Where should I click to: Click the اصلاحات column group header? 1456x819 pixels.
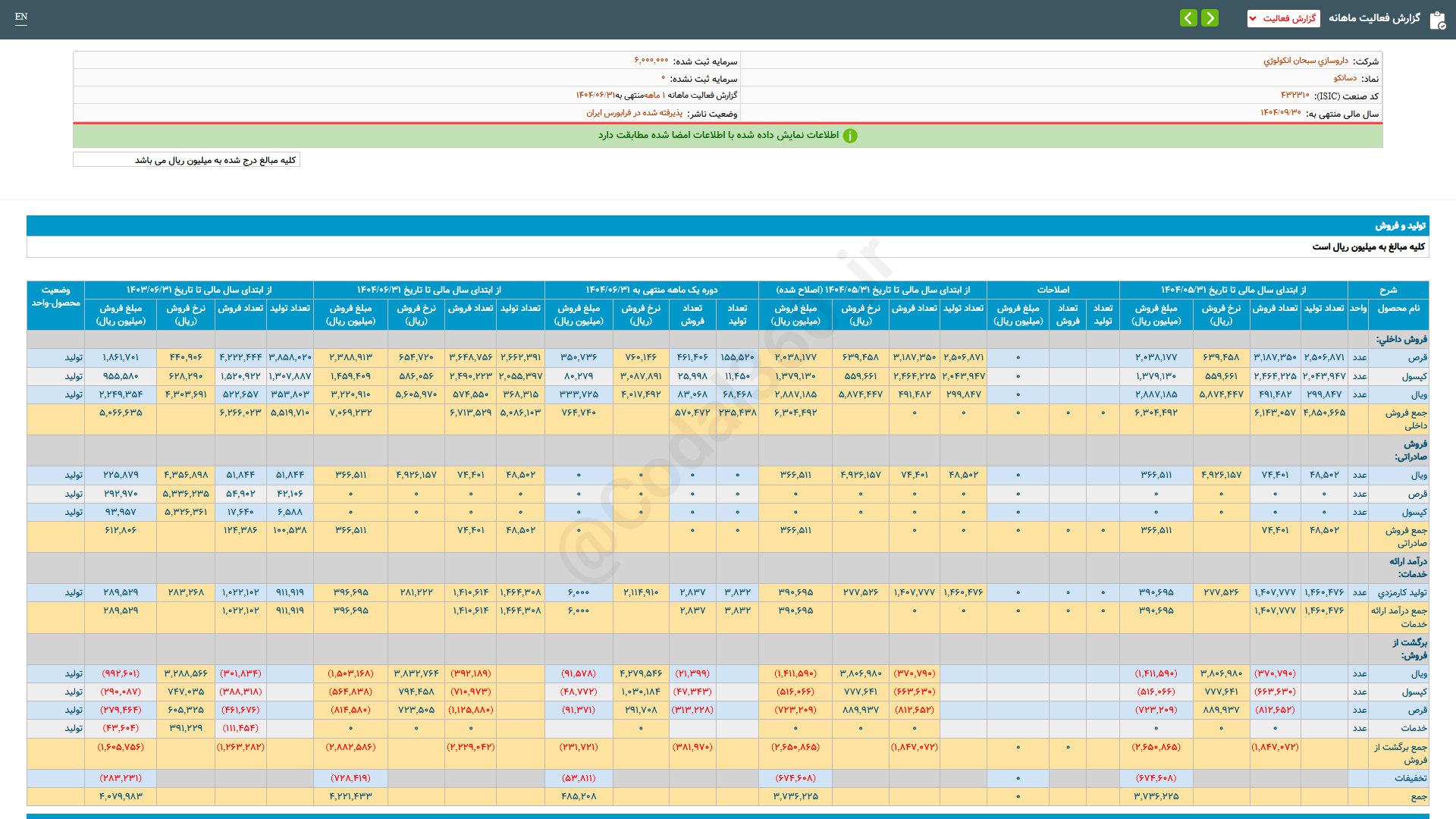(1053, 290)
